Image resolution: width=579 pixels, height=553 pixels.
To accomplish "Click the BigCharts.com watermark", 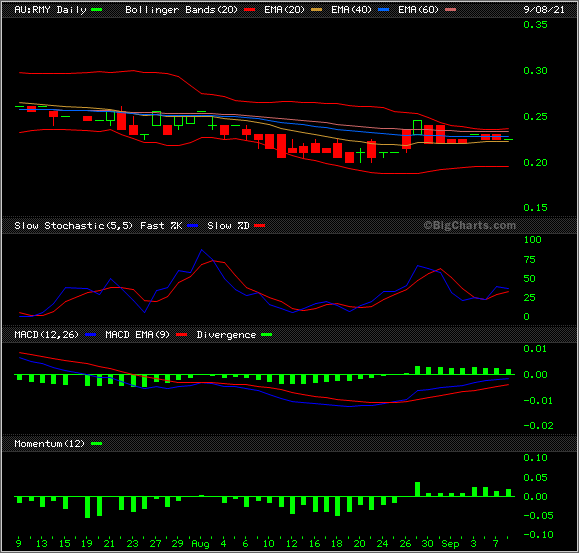I will point(469,225).
